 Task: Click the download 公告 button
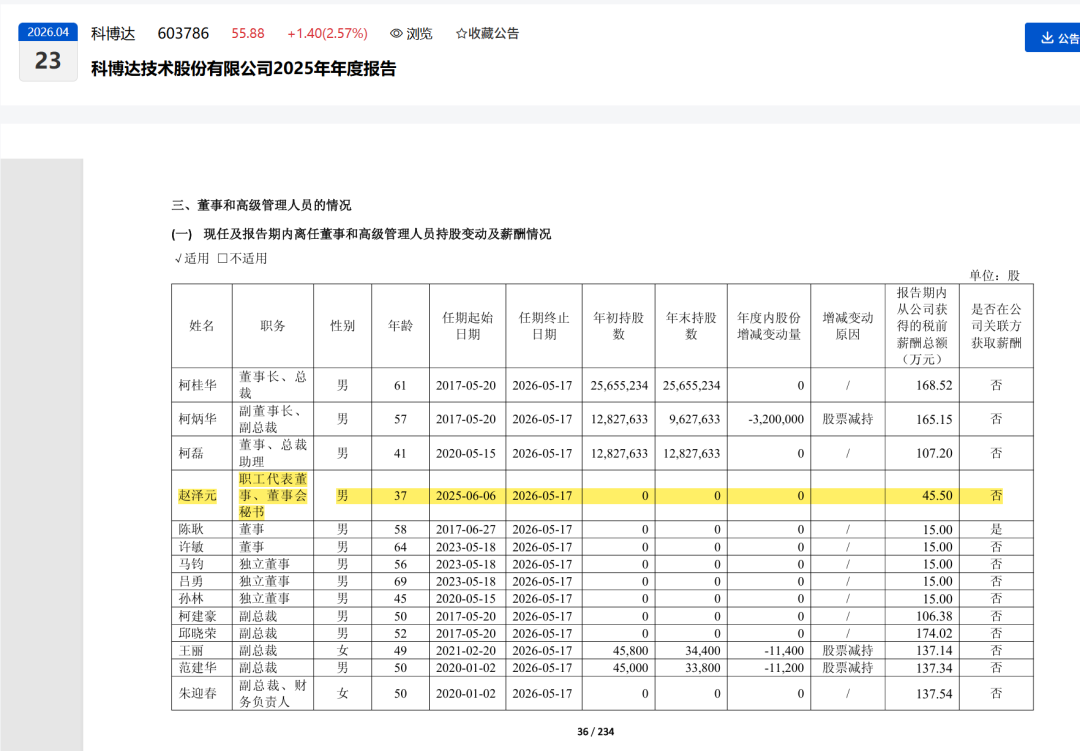pyautogui.click(x=1052, y=38)
